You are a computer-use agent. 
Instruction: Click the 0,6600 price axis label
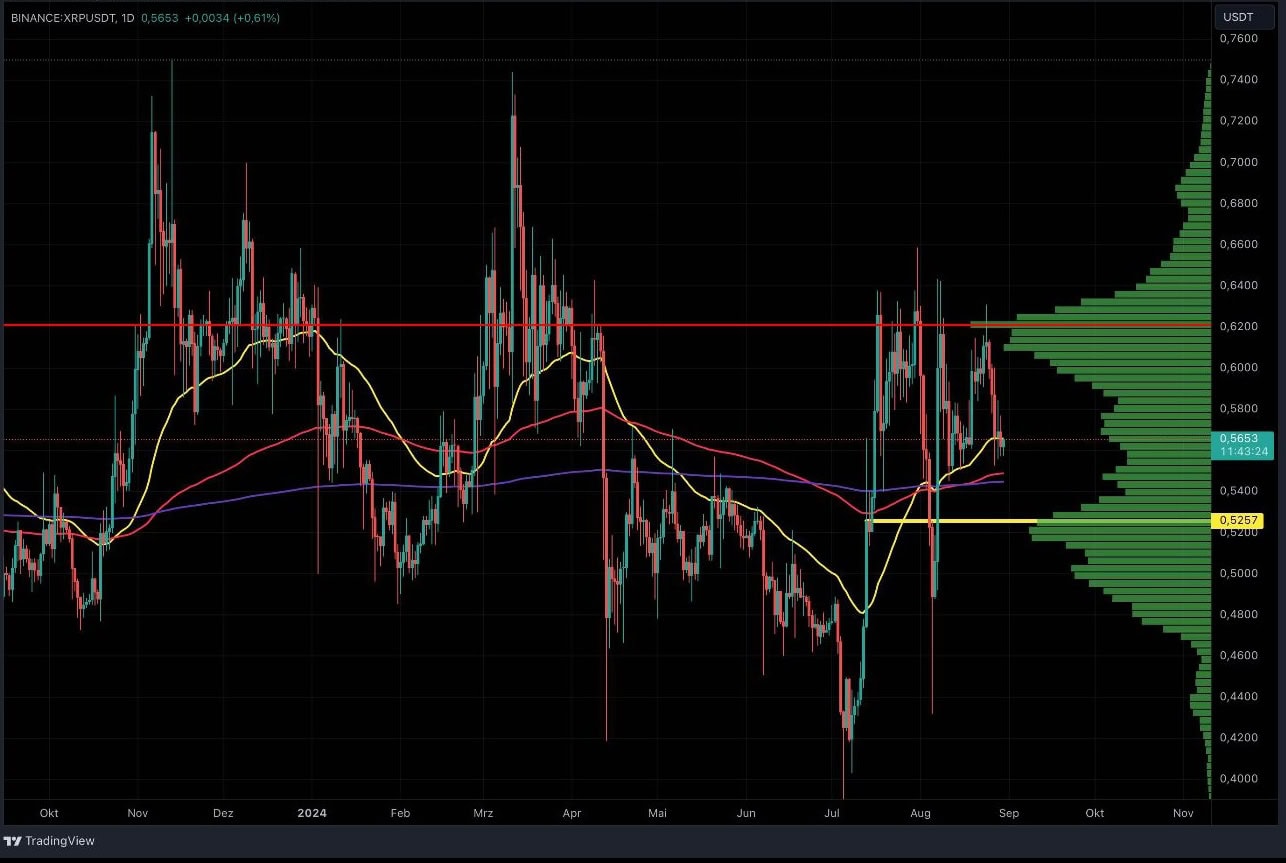1238,244
